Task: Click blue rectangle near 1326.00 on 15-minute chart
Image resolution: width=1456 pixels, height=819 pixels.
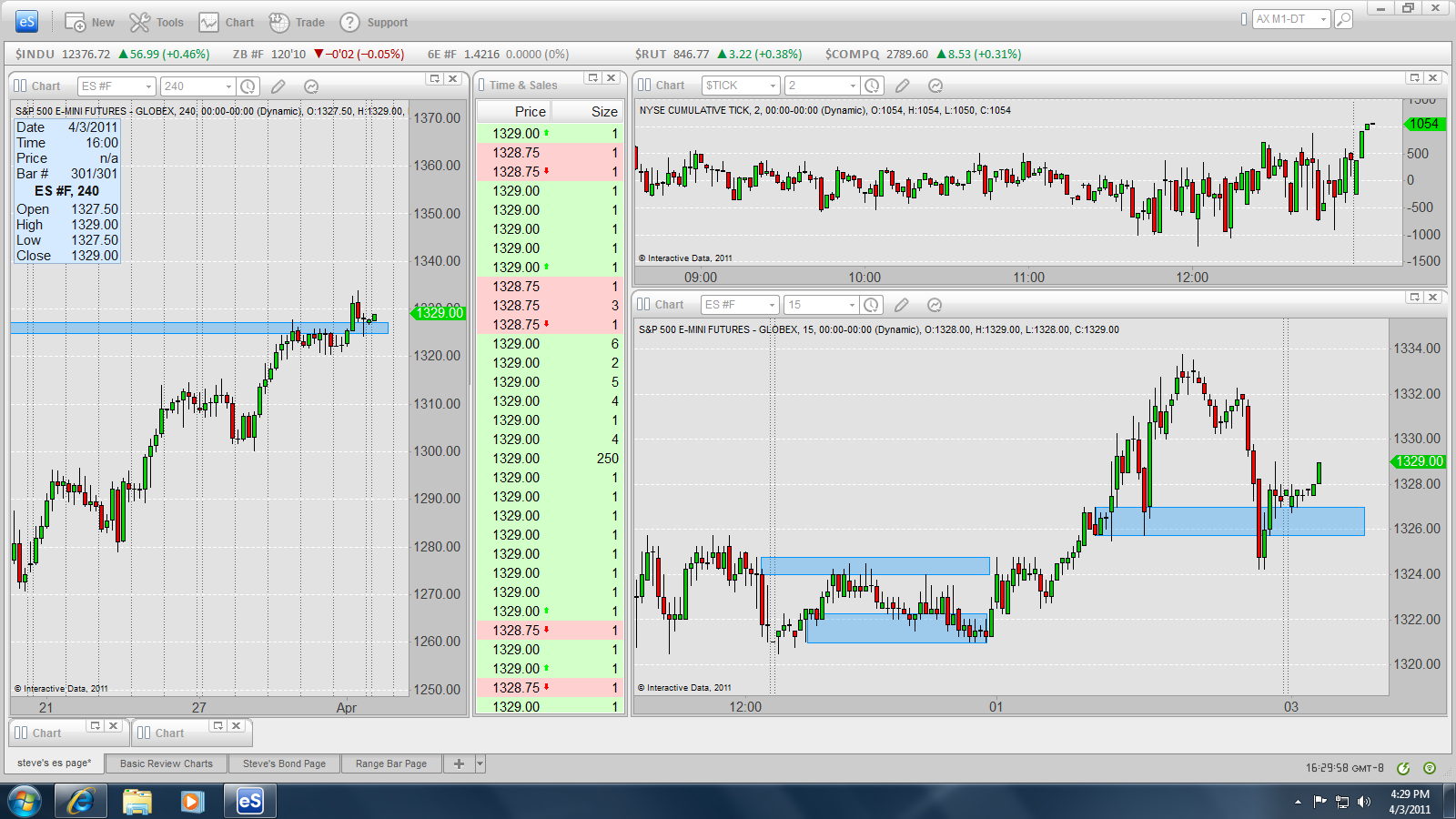Action: [x=1228, y=521]
